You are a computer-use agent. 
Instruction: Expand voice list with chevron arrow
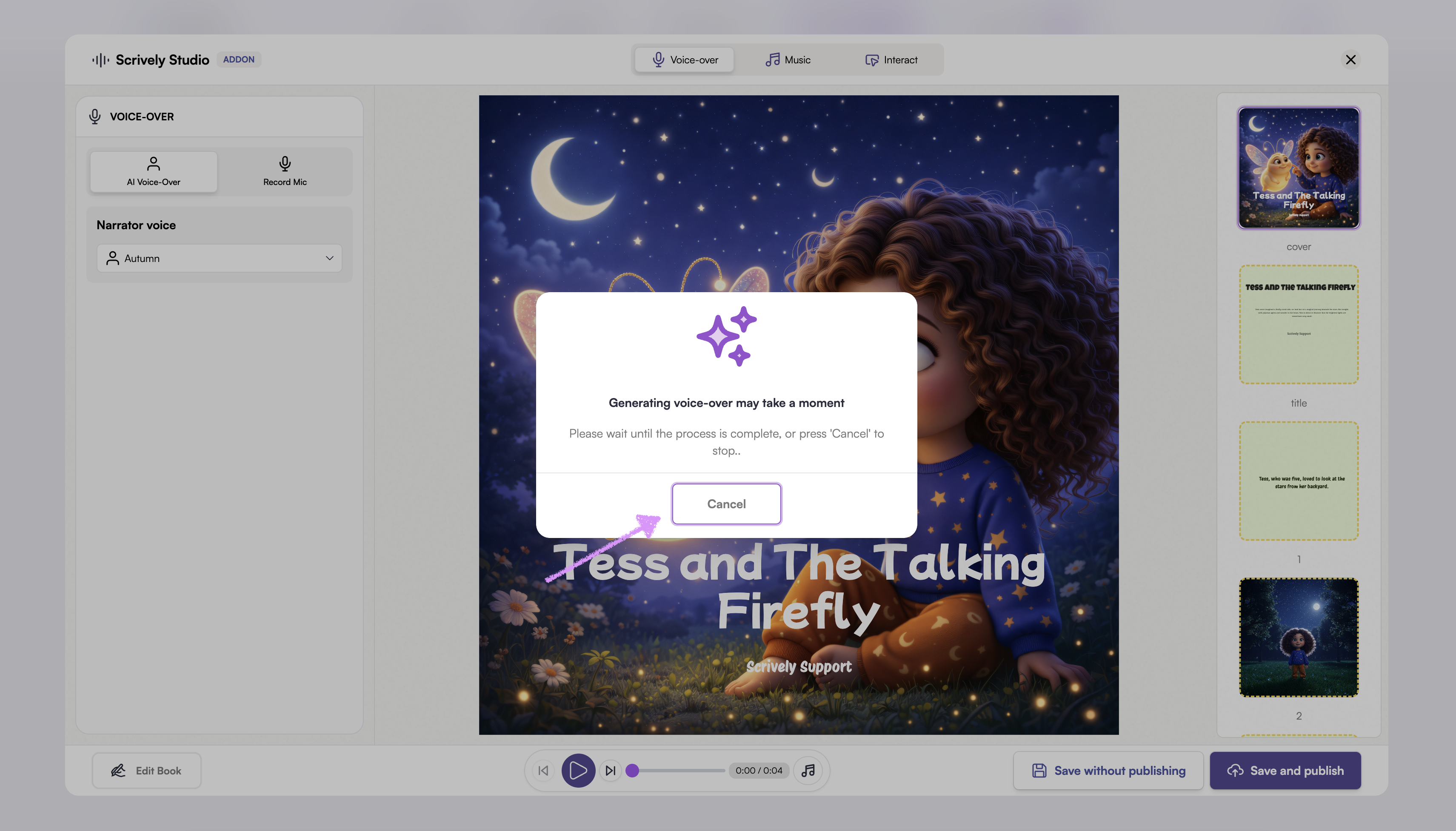tap(329, 259)
